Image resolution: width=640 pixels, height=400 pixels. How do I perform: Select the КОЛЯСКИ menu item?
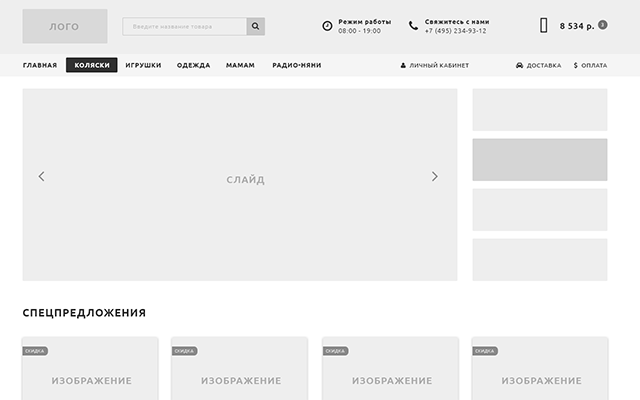[92, 65]
